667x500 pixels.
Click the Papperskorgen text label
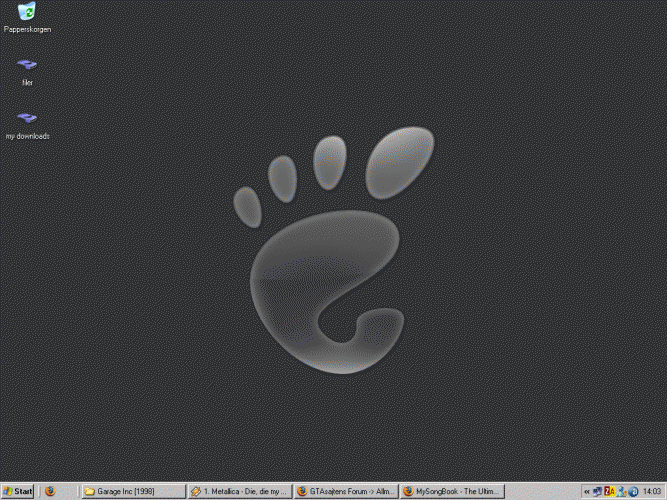27,30
